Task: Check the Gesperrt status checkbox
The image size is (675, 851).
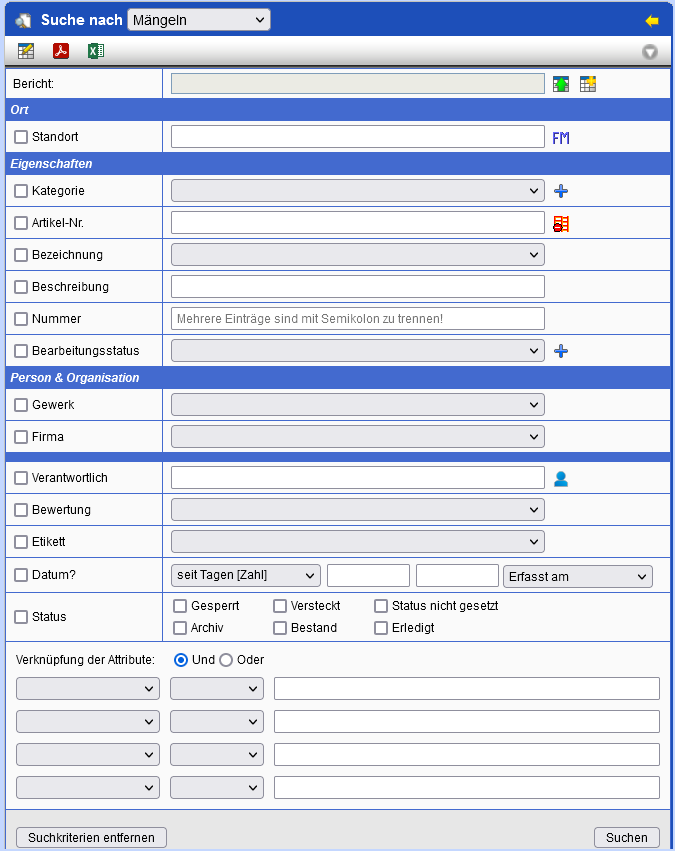Action: point(180,606)
